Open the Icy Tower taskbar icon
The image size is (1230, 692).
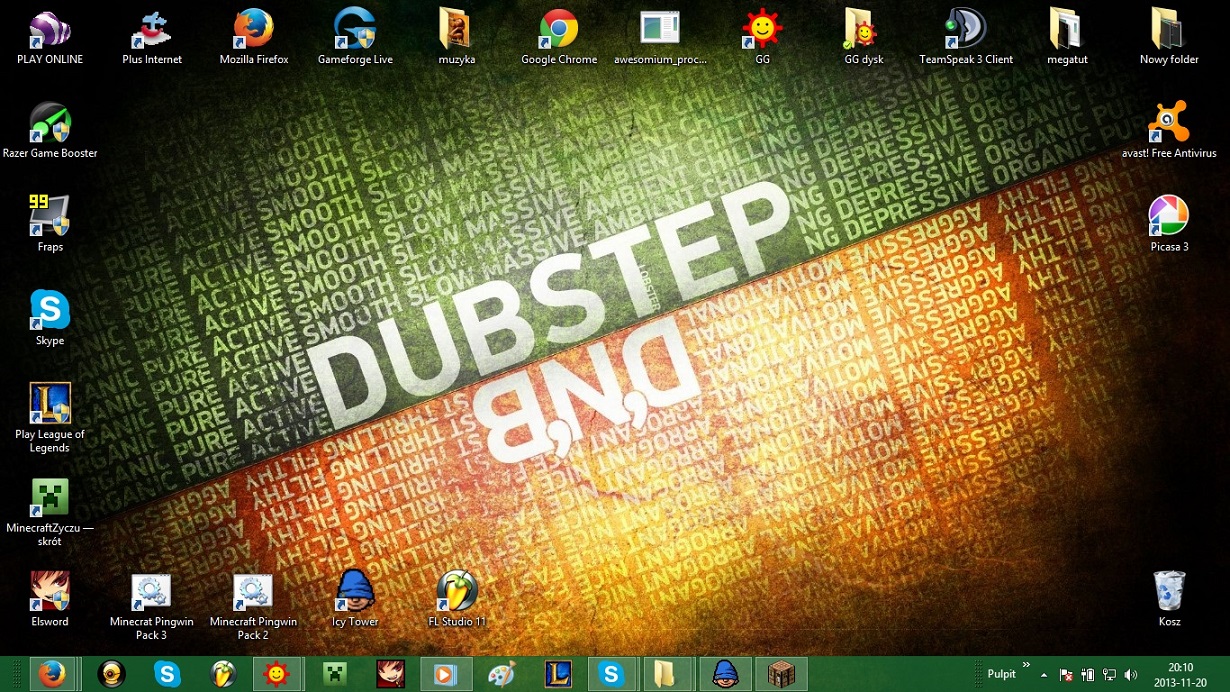click(724, 675)
